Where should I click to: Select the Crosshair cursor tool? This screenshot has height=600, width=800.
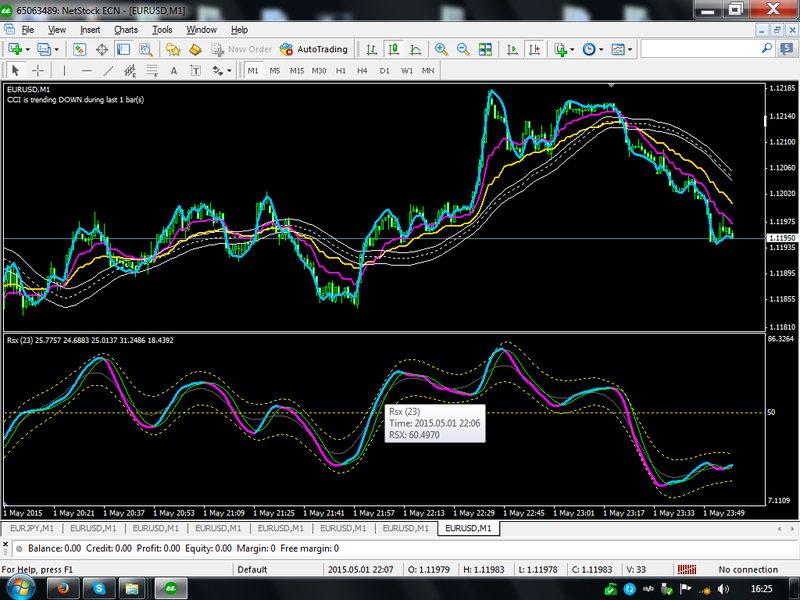38,71
